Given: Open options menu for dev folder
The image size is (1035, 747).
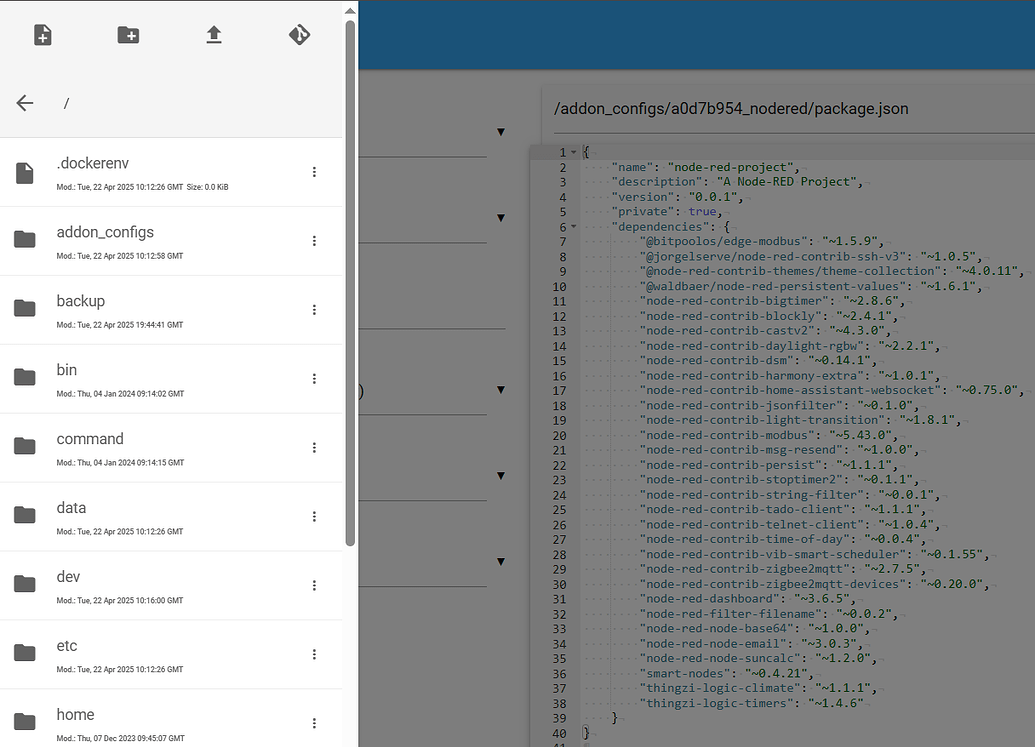Looking at the screenshot, I should [x=314, y=585].
